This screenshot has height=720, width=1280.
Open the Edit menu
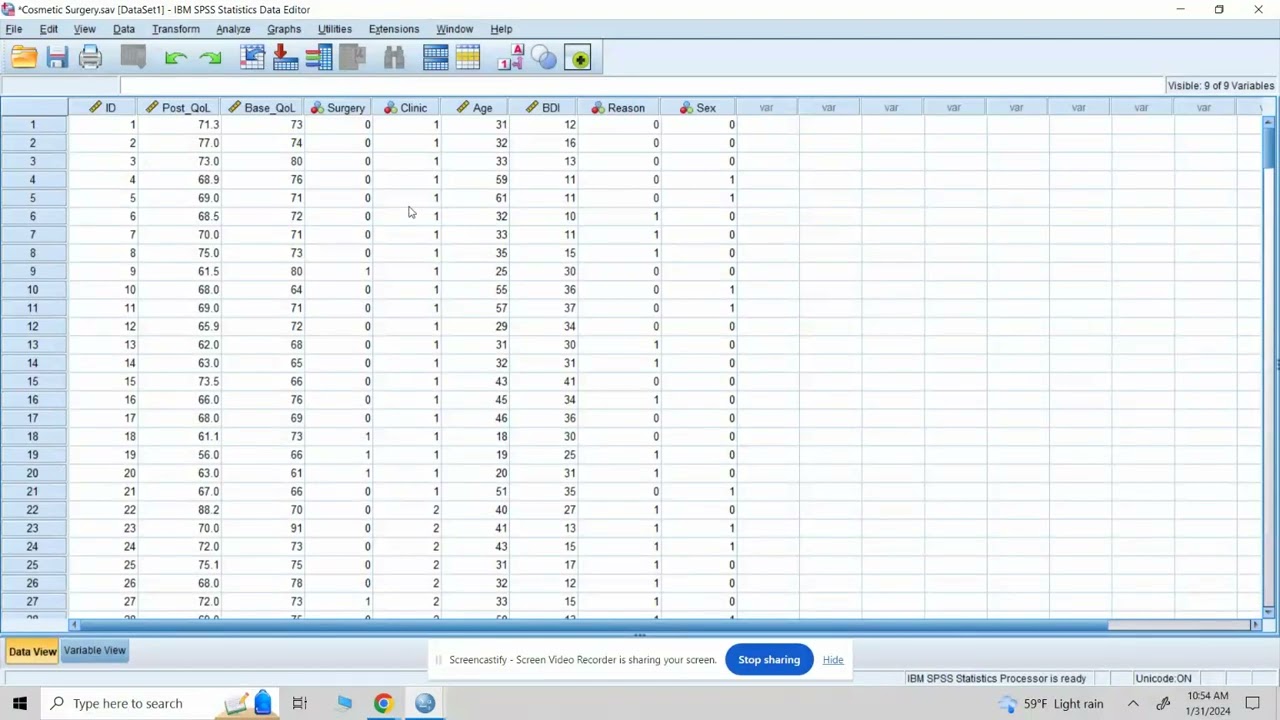click(48, 29)
